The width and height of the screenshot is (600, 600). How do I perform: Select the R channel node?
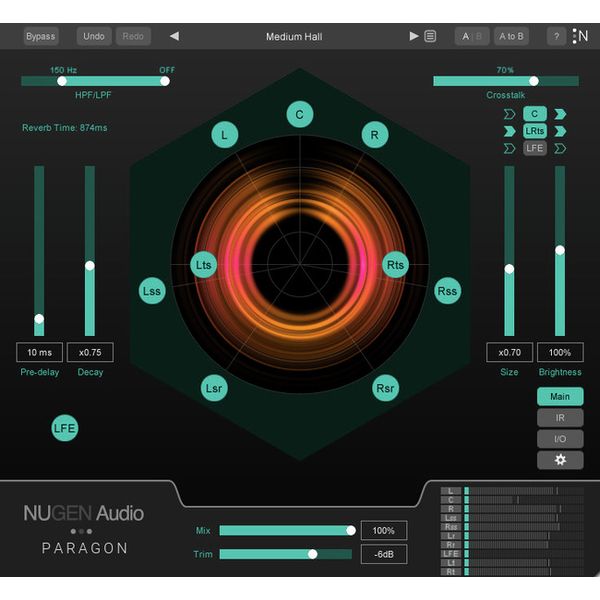point(375,135)
